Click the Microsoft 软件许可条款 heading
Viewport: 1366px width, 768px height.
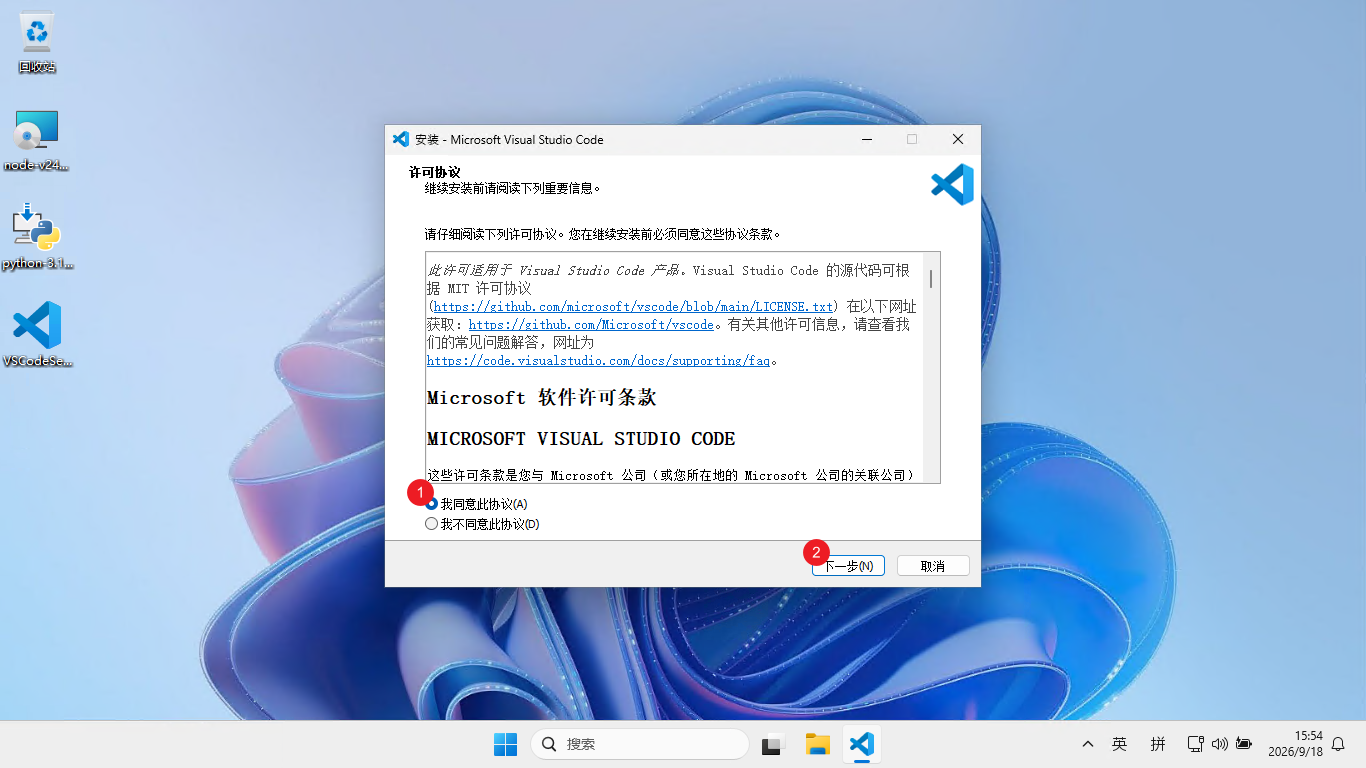tap(542, 398)
